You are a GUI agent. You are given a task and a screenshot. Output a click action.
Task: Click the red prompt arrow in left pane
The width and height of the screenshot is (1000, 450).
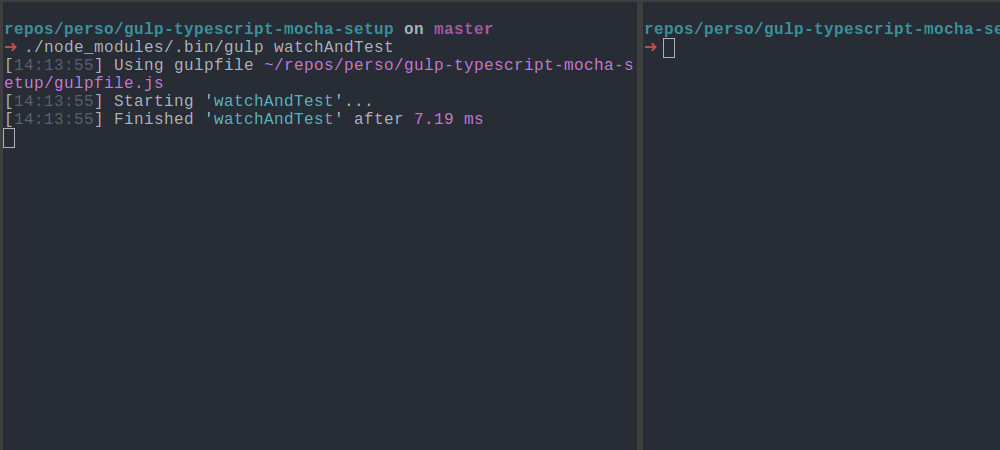click(10, 47)
